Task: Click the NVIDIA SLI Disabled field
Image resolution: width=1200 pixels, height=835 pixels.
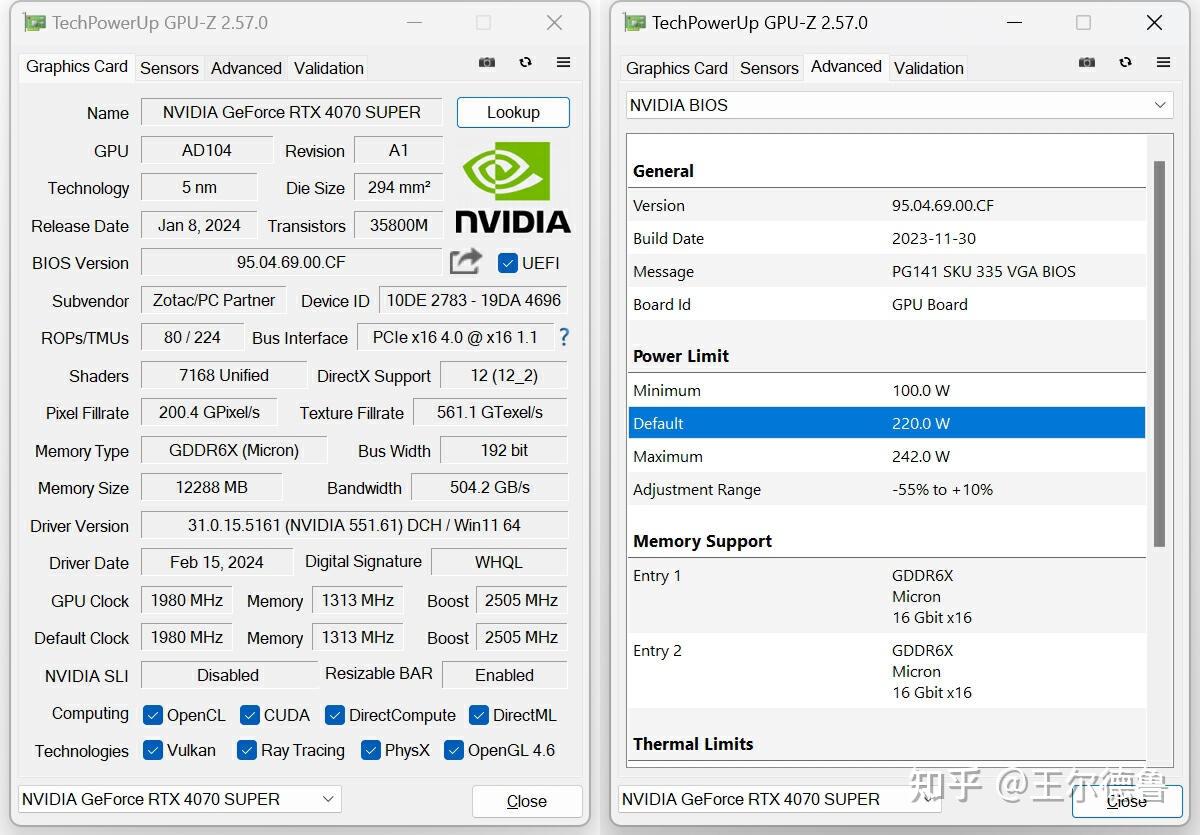Action: pos(228,675)
